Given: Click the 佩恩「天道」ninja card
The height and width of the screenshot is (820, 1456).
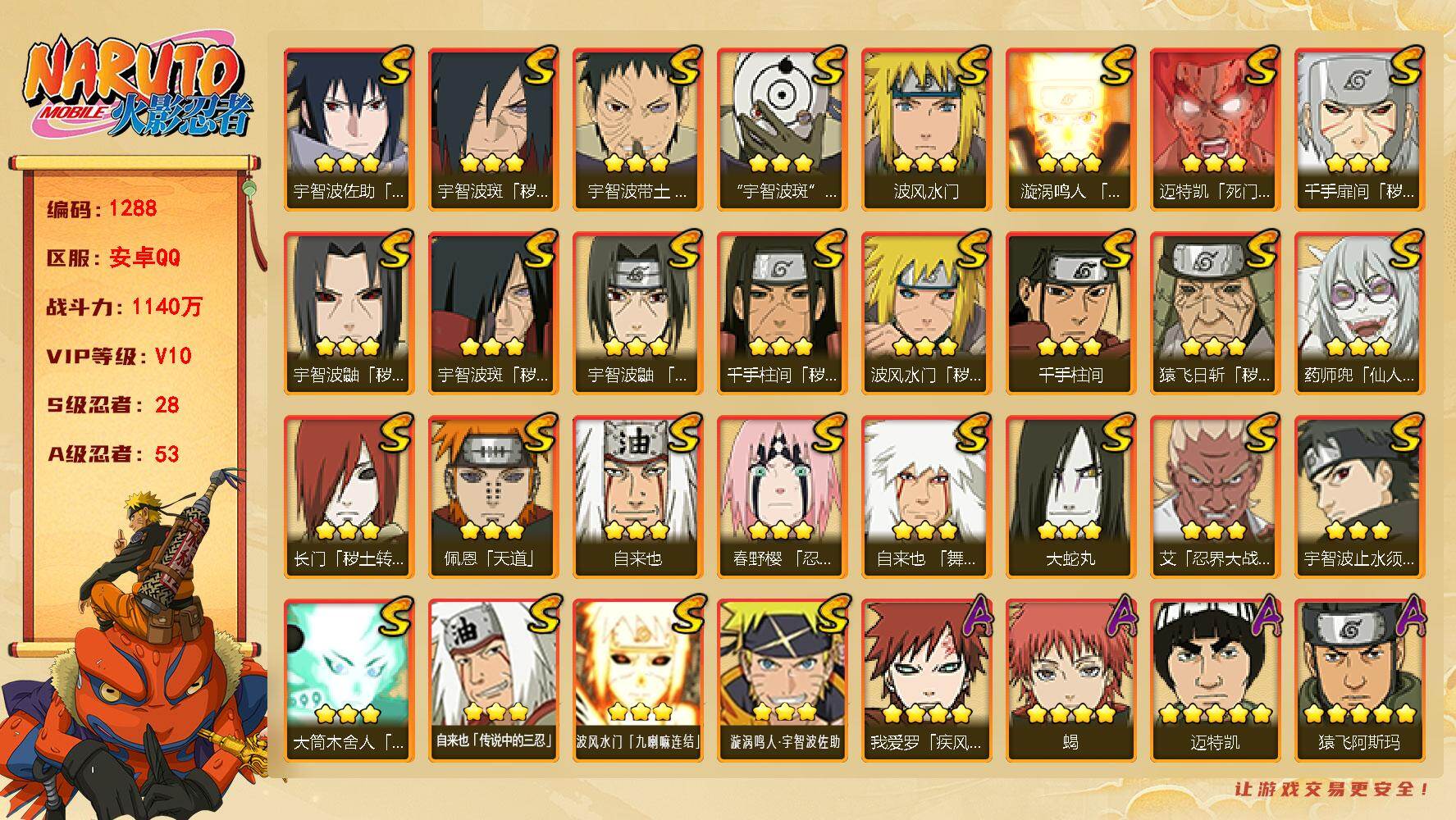Looking at the screenshot, I should pyautogui.click(x=493, y=497).
